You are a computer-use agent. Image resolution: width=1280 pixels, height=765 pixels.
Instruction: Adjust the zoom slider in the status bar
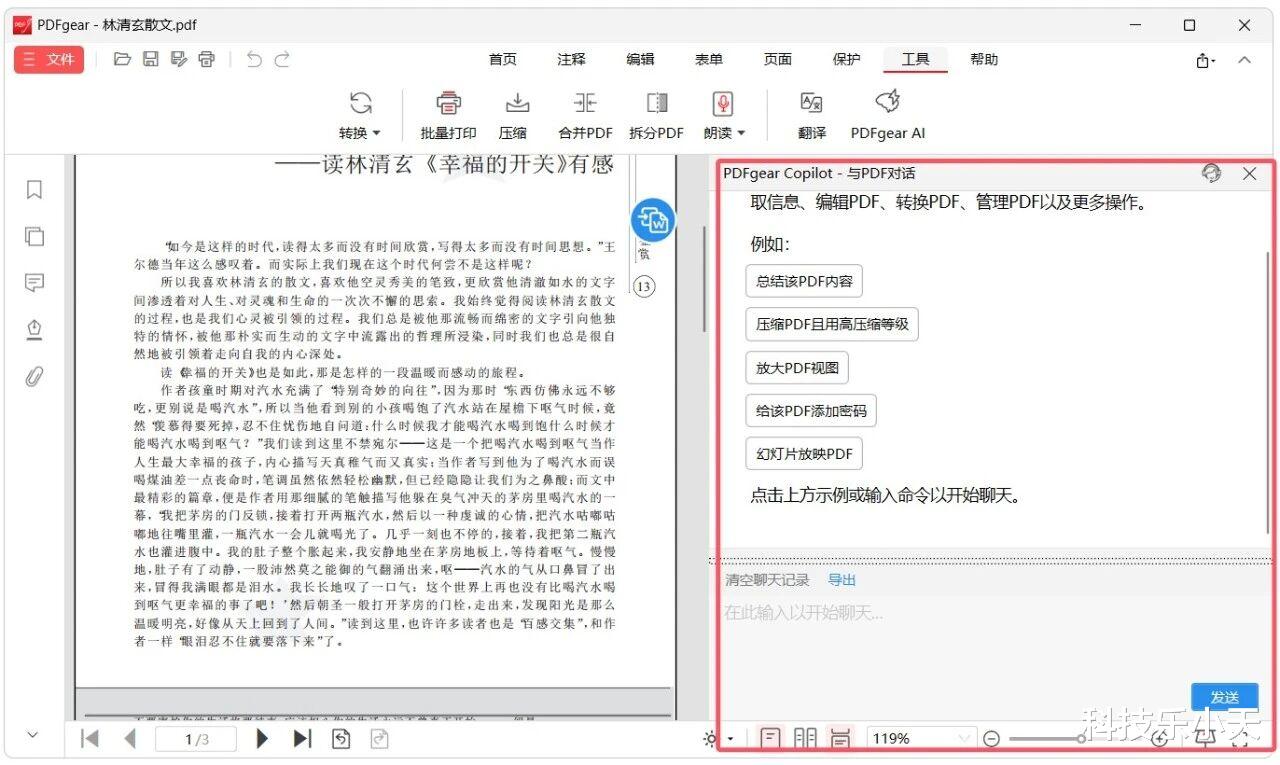point(1078,739)
